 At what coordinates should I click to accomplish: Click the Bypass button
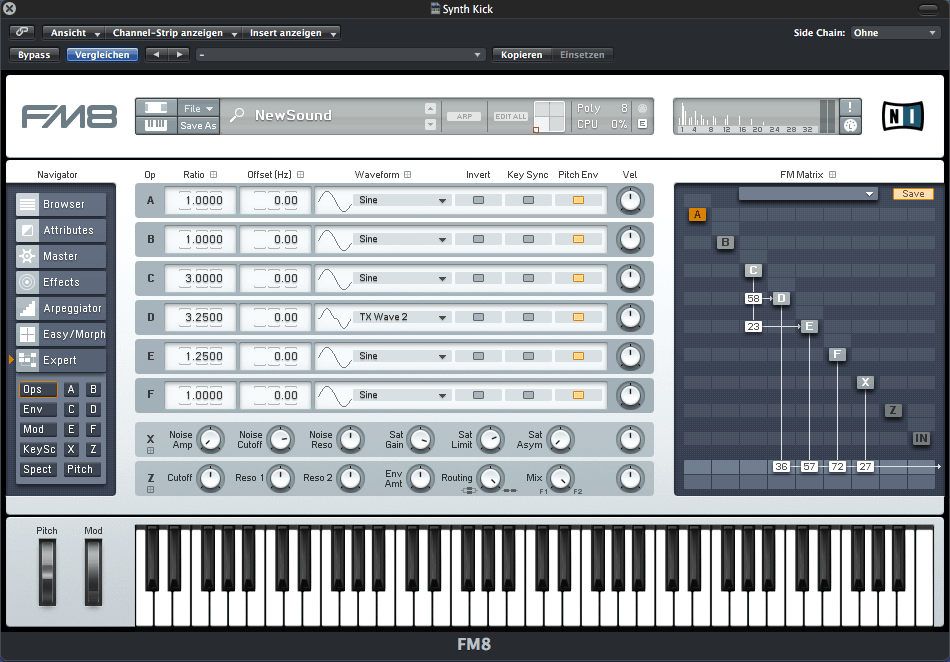(34, 55)
